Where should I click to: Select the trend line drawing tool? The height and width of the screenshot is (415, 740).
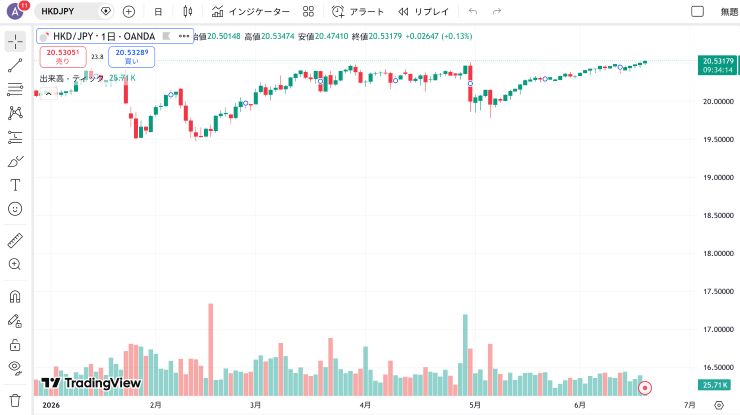[x=15, y=66]
